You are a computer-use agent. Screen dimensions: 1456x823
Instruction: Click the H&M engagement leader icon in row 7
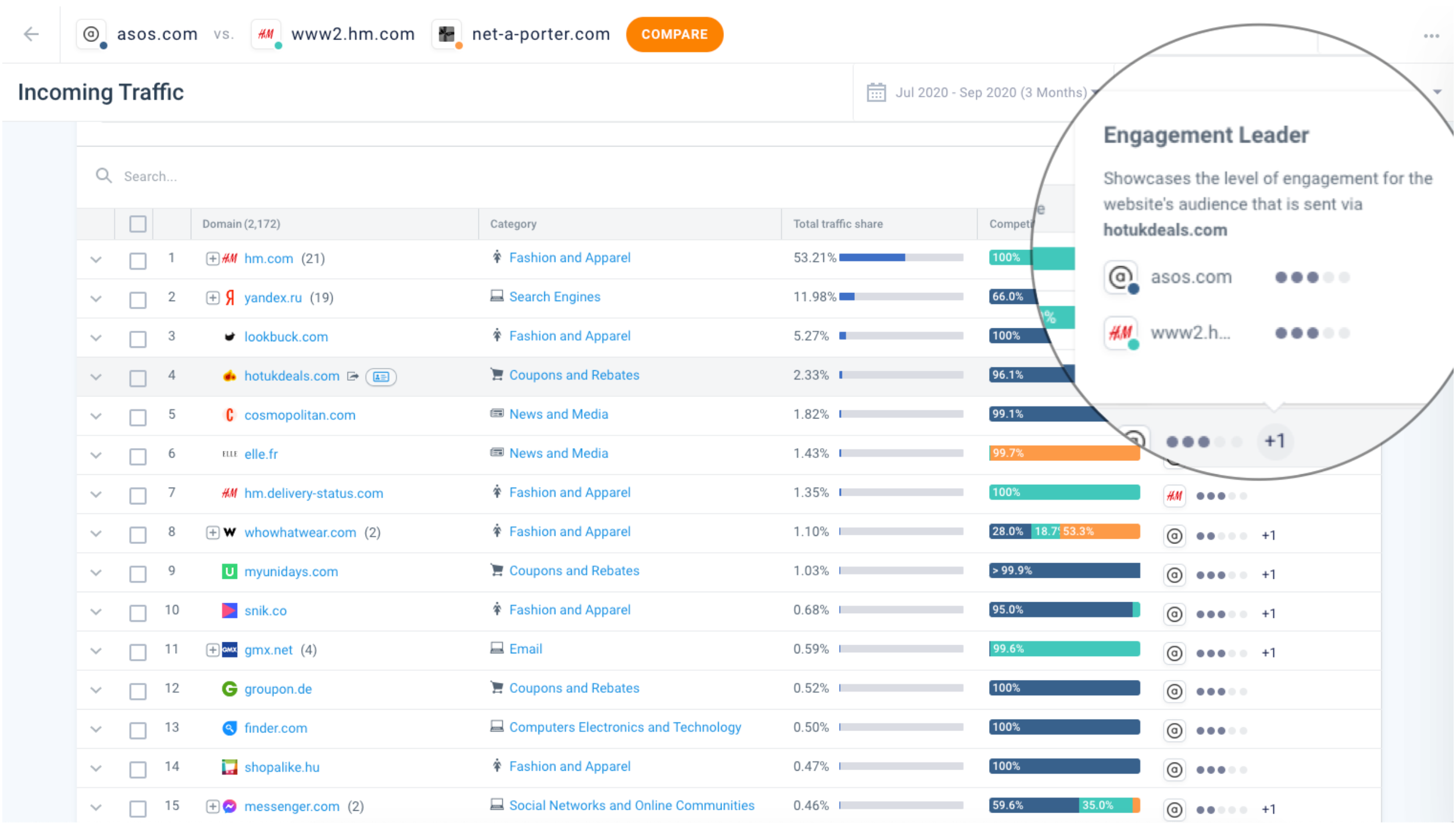[1174, 496]
